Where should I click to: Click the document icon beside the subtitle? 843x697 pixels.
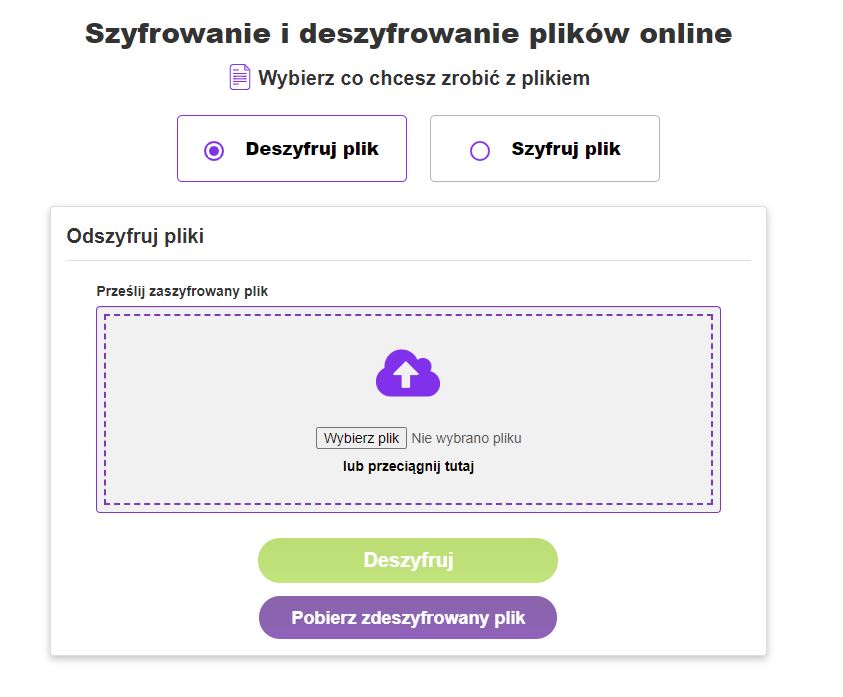tap(239, 77)
